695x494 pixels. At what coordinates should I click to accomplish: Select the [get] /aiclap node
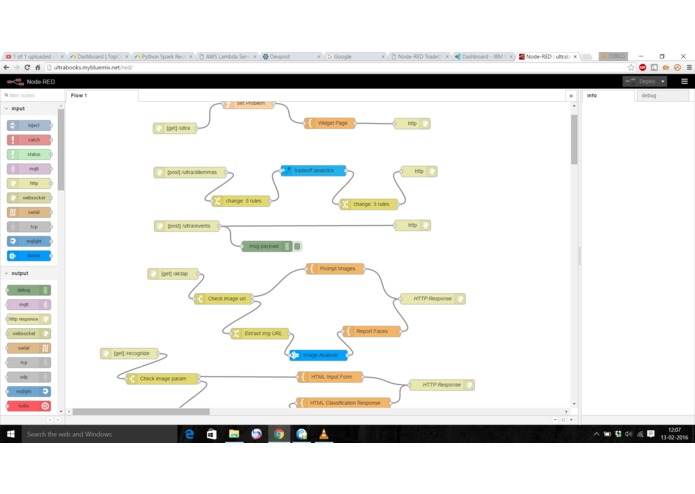[x=173, y=274]
